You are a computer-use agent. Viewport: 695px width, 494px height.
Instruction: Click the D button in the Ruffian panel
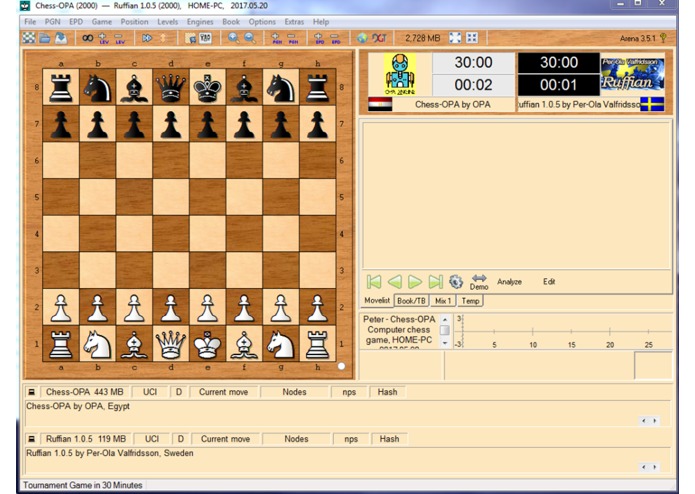coord(180,439)
